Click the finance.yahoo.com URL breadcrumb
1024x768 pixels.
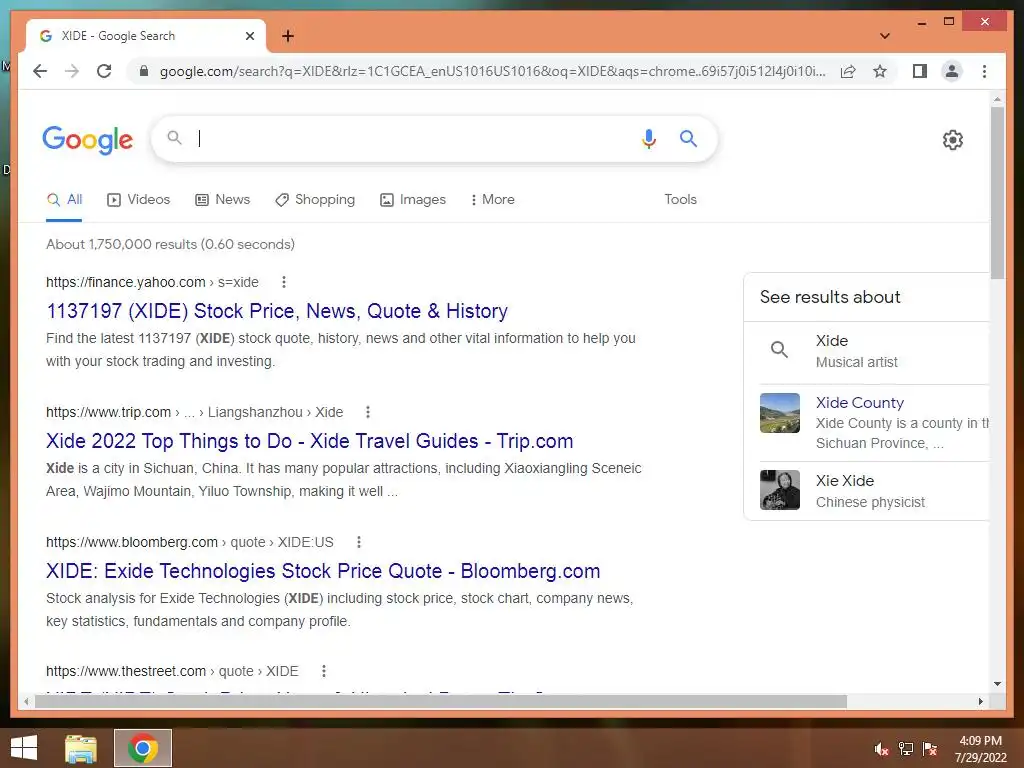coord(152,282)
